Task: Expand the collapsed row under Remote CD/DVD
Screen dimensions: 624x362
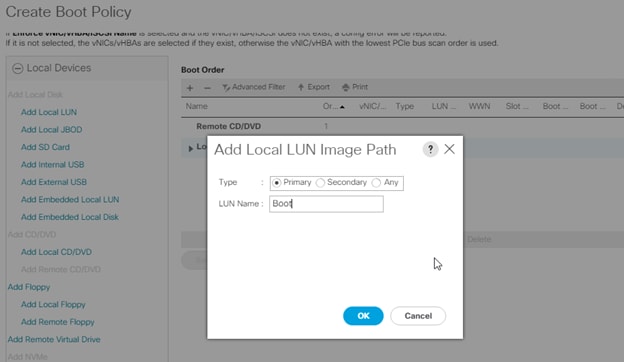Action: 191,148
